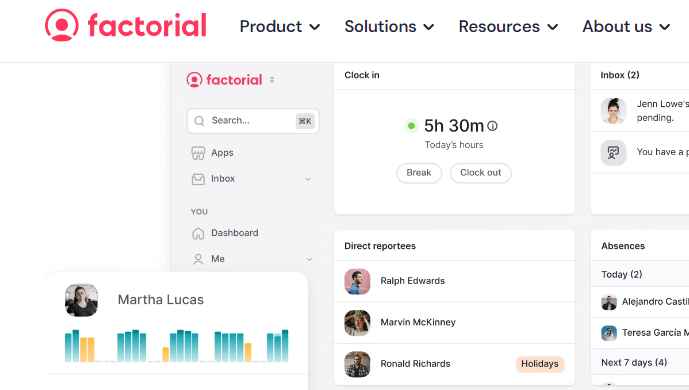This screenshot has width=689, height=390.
Task: Click the Inbox tray icon in sidebar
Action: point(198,179)
